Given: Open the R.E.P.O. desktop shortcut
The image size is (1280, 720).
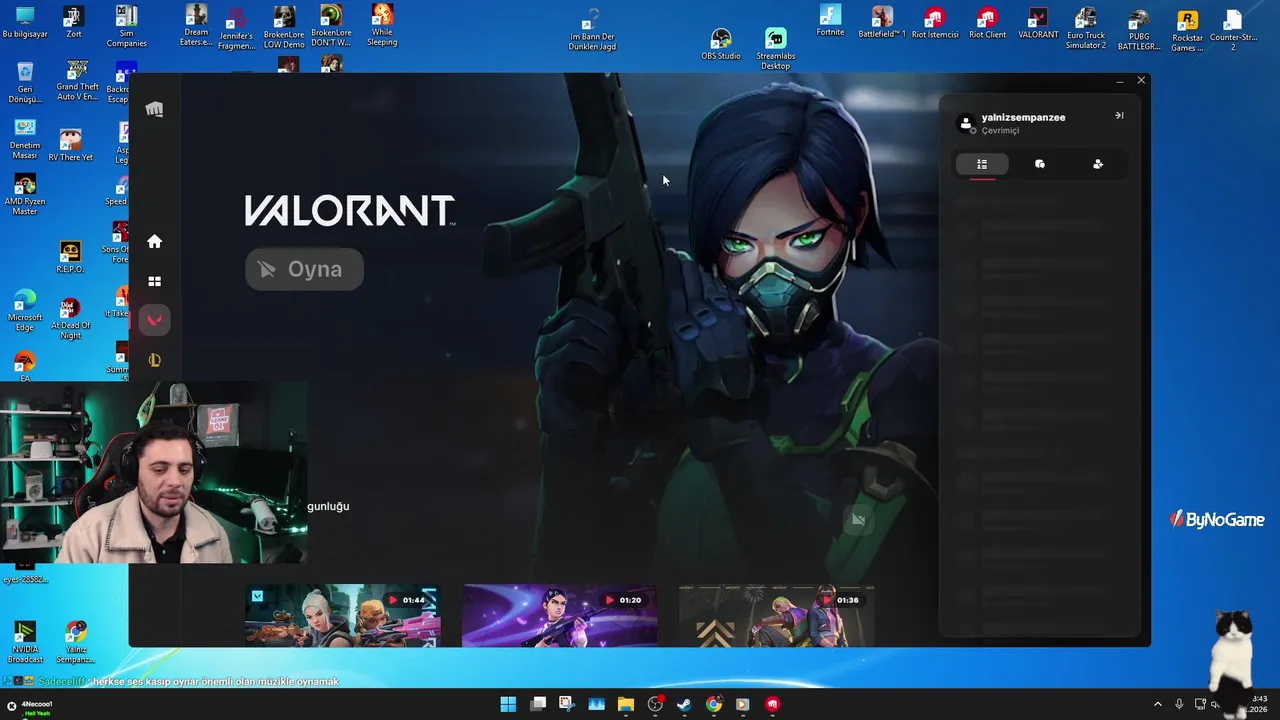Looking at the screenshot, I should [x=70, y=257].
